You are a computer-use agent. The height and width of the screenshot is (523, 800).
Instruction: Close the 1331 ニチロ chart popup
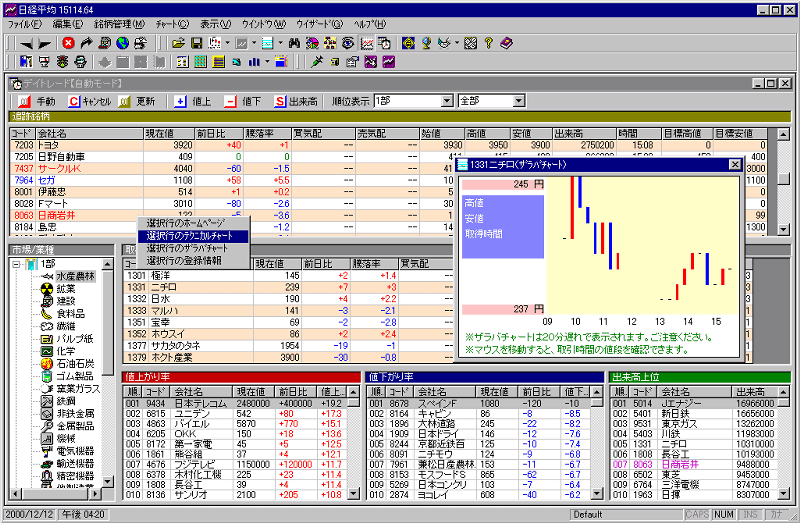[735, 164]
